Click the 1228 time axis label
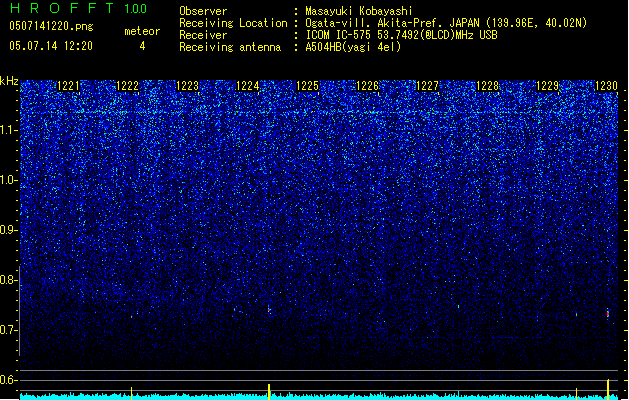 487,86
